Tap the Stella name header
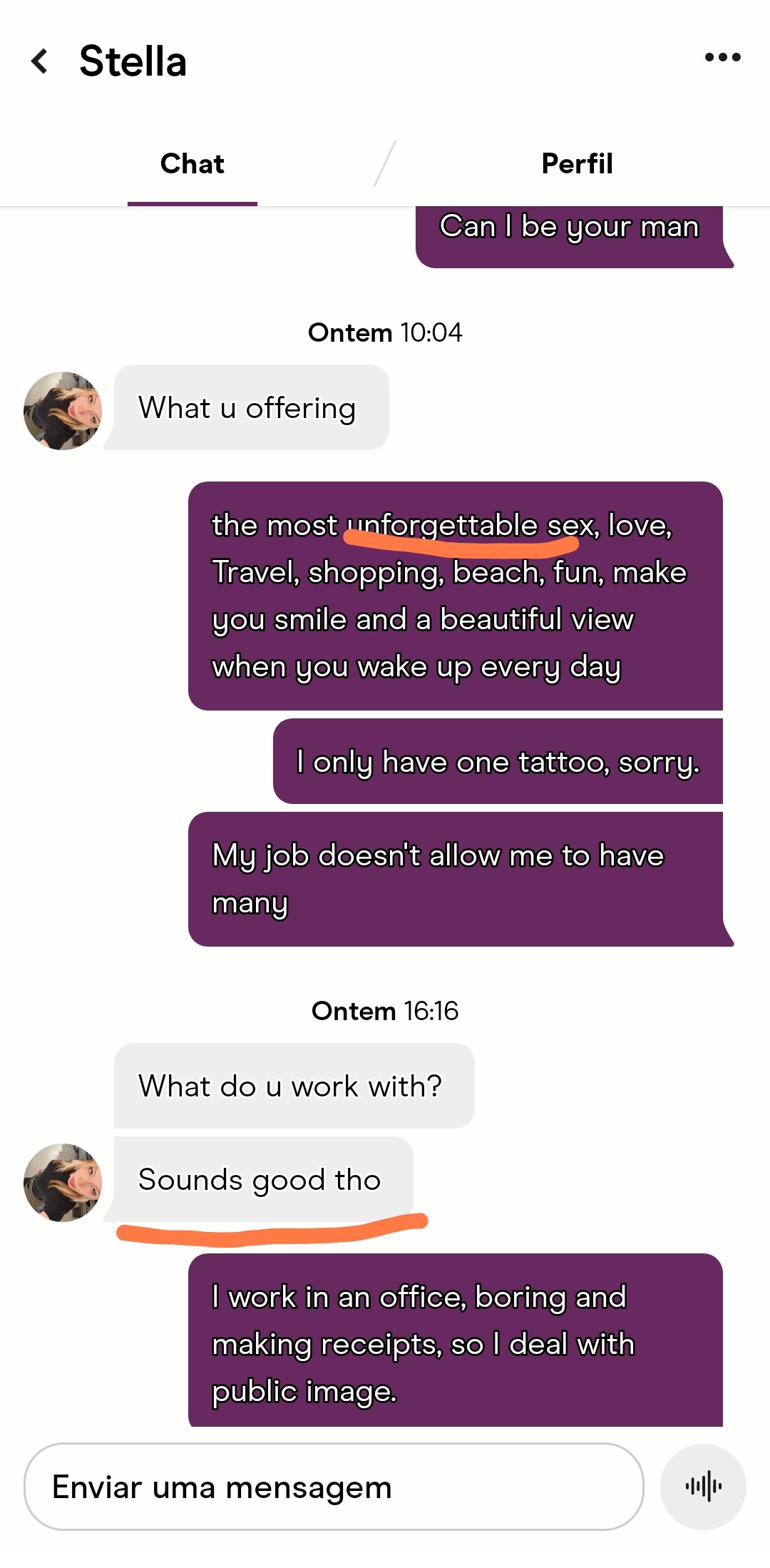 (x=133, y=61)
